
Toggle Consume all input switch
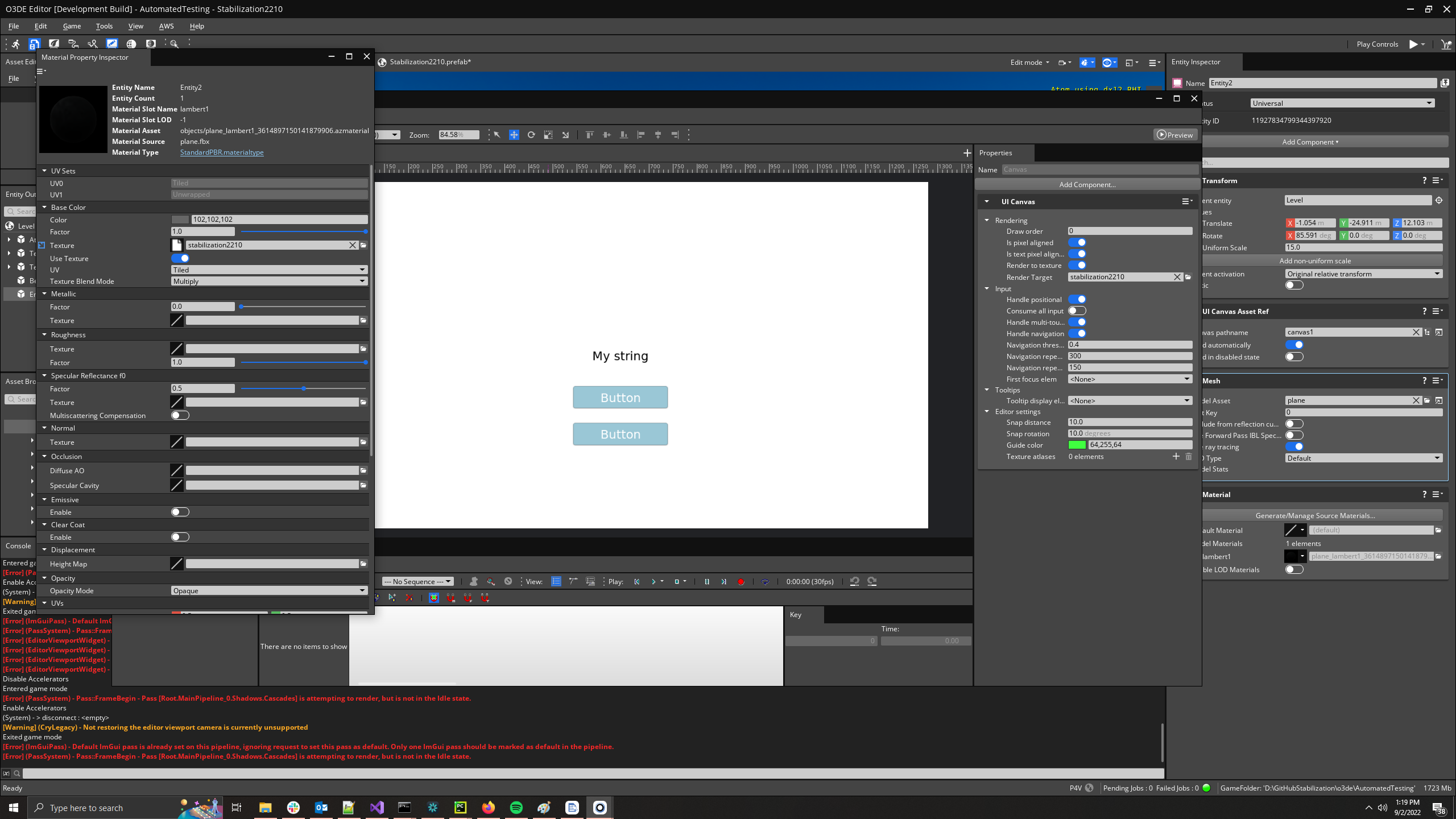(x=1077, y=311)
